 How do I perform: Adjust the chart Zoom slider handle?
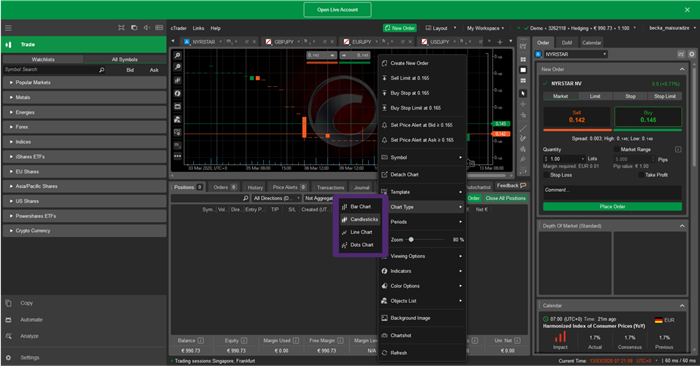[x=411, y=240]
